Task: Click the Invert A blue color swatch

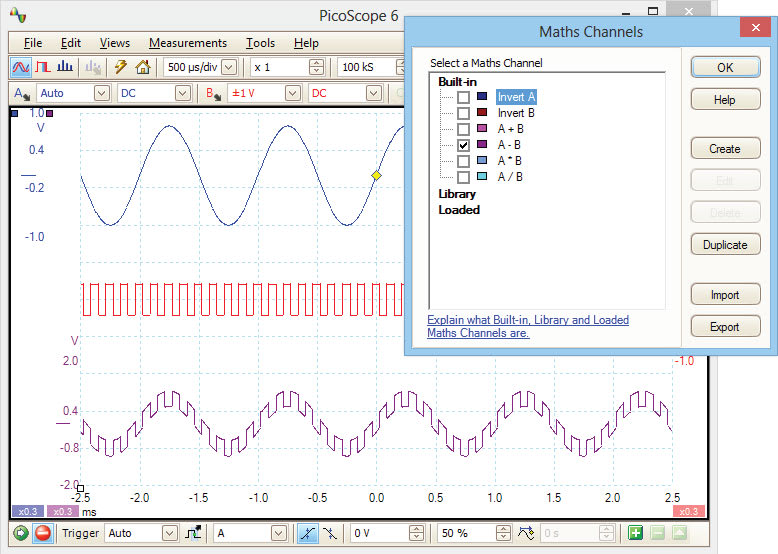Action: [x=482, y=96]
